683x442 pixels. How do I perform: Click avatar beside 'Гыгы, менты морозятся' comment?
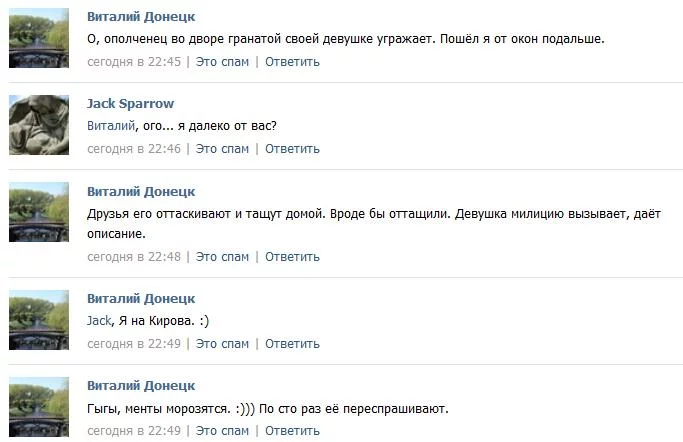pyautogui.click(x=39, y=407)
